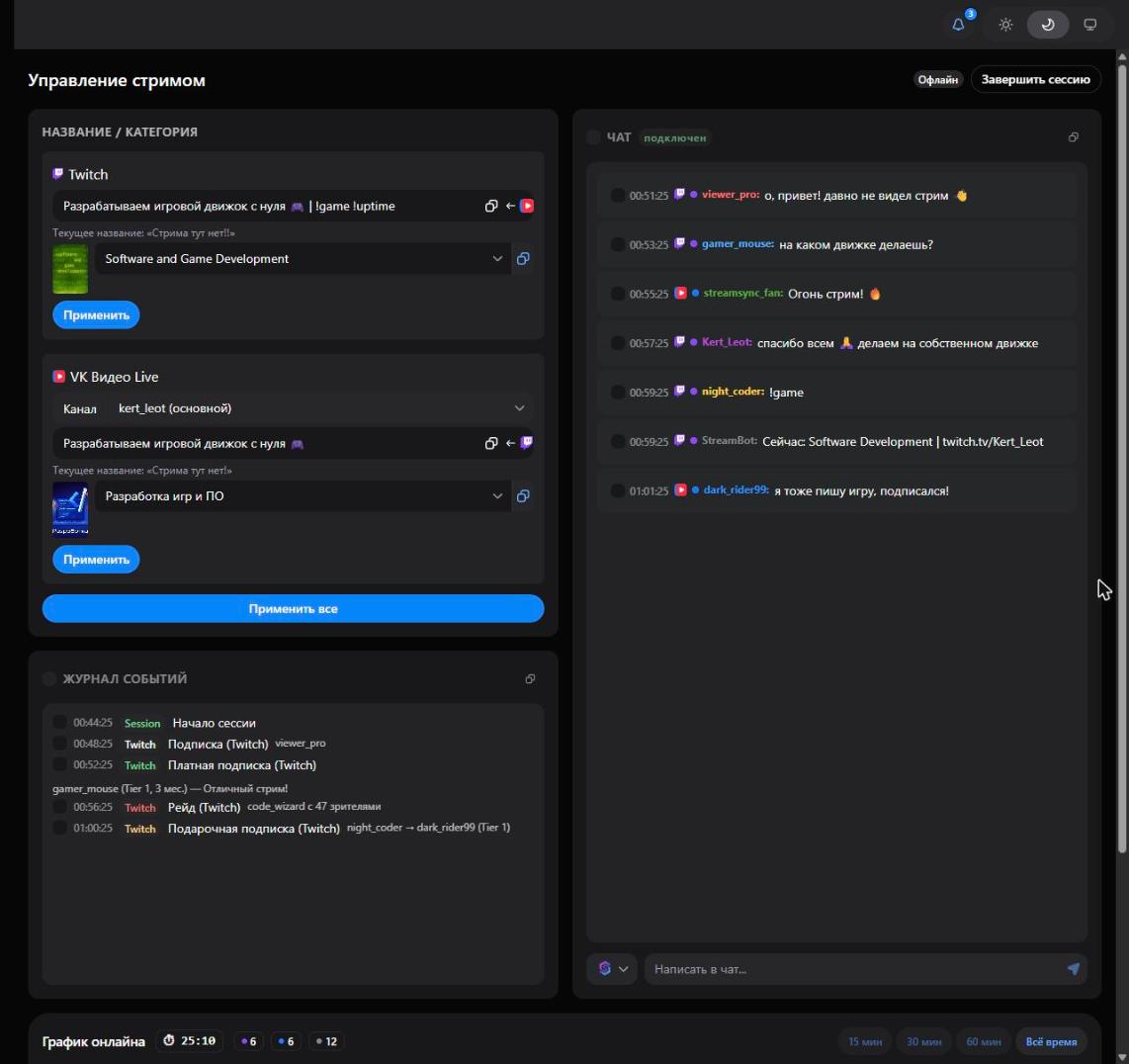Screen dimensions: 1129x1064
Task: Copy VK Video Live stream title icon
Action: (x=491, y=443)
